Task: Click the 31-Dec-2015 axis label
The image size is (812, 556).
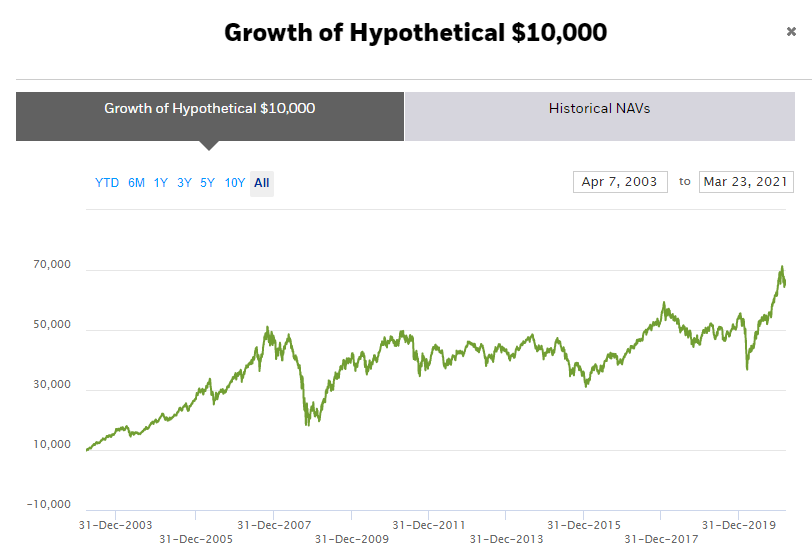Action: point(584,525)
